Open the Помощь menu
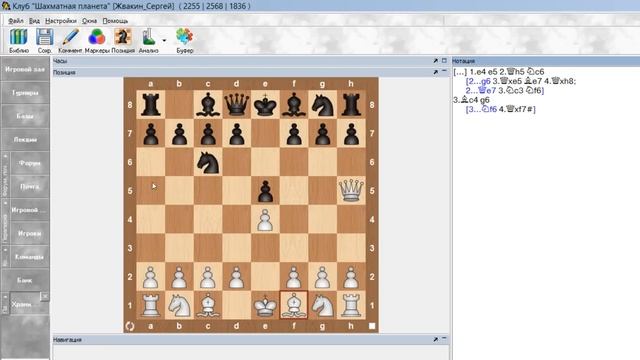Viewport: 640px width, 360px height. [x=115, y=21]
